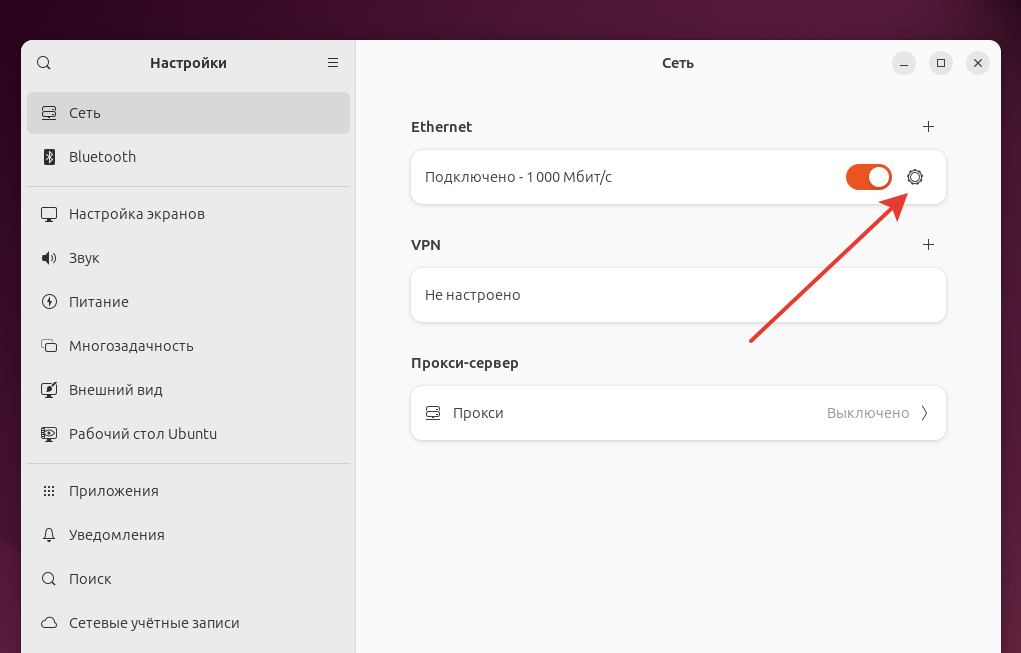The width and height of the screenshot is (1021, 653).
Task: Turn off the Ethernet connection switch
Action: [869, 177]
